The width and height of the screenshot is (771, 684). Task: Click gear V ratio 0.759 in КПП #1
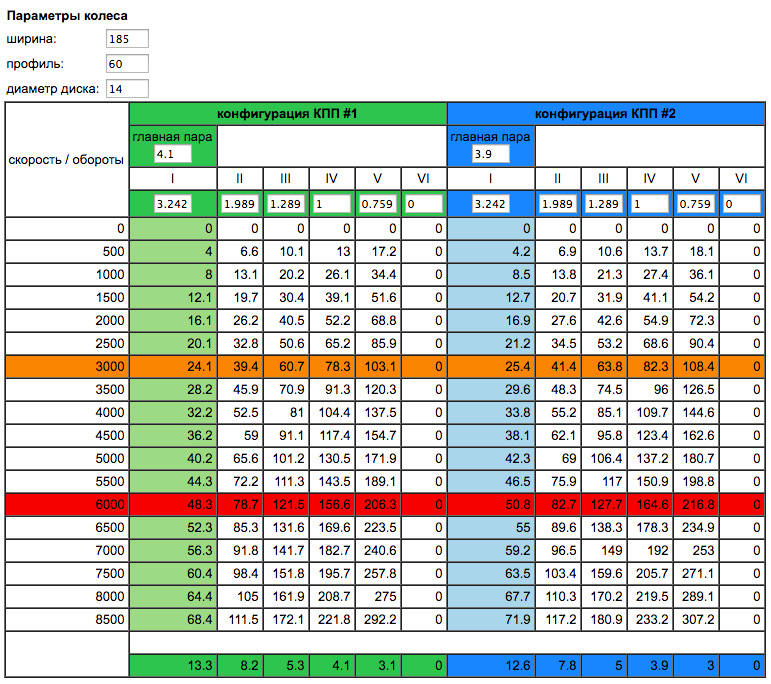[x=378, y=204]
